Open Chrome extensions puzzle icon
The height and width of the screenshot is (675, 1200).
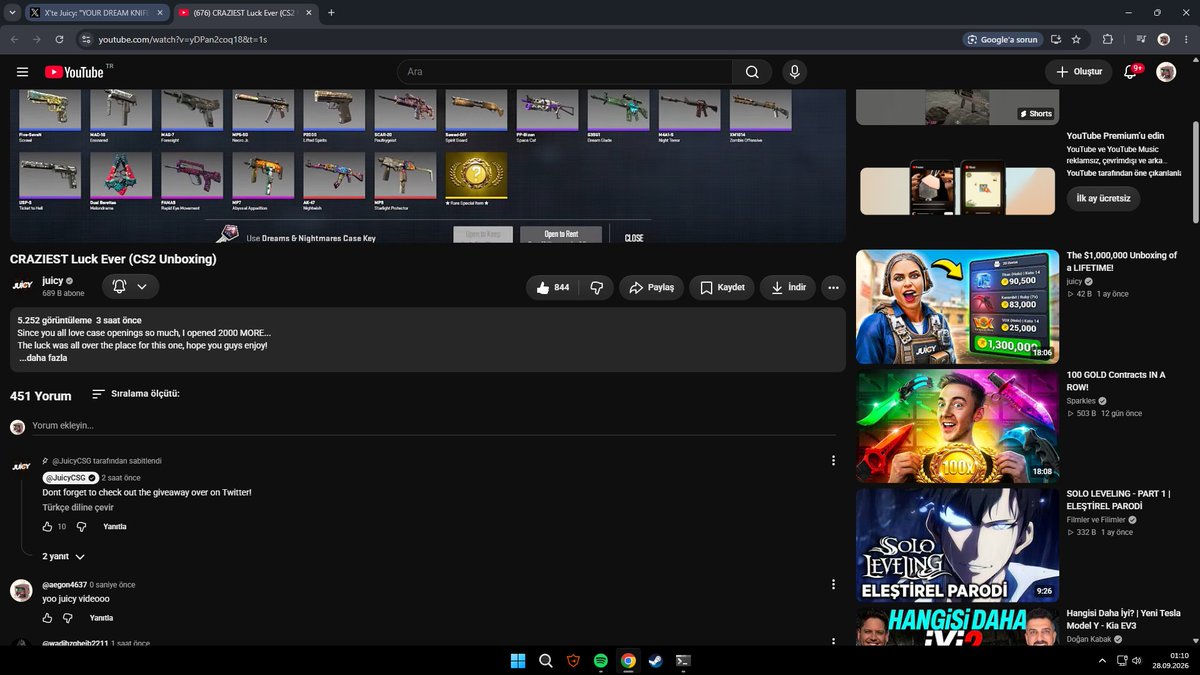pyautogui.click(x=1108, y=39)
